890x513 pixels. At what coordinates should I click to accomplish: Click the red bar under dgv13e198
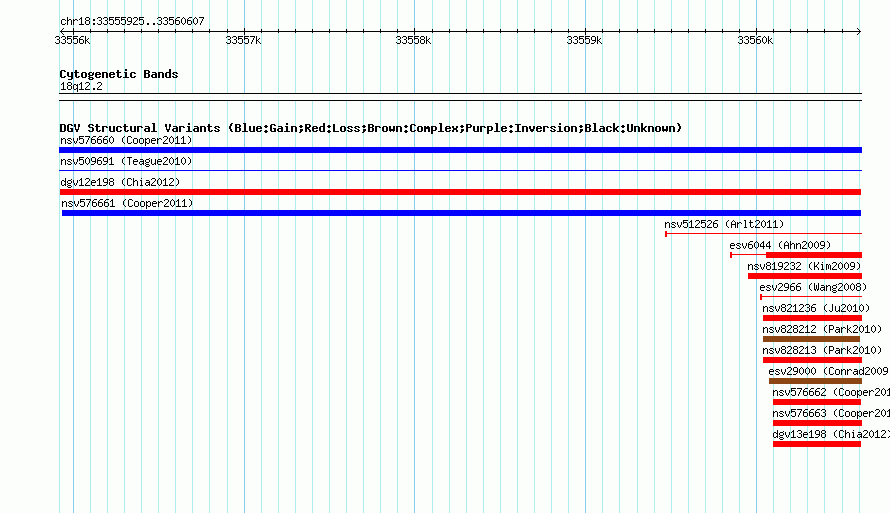[817, 444]
